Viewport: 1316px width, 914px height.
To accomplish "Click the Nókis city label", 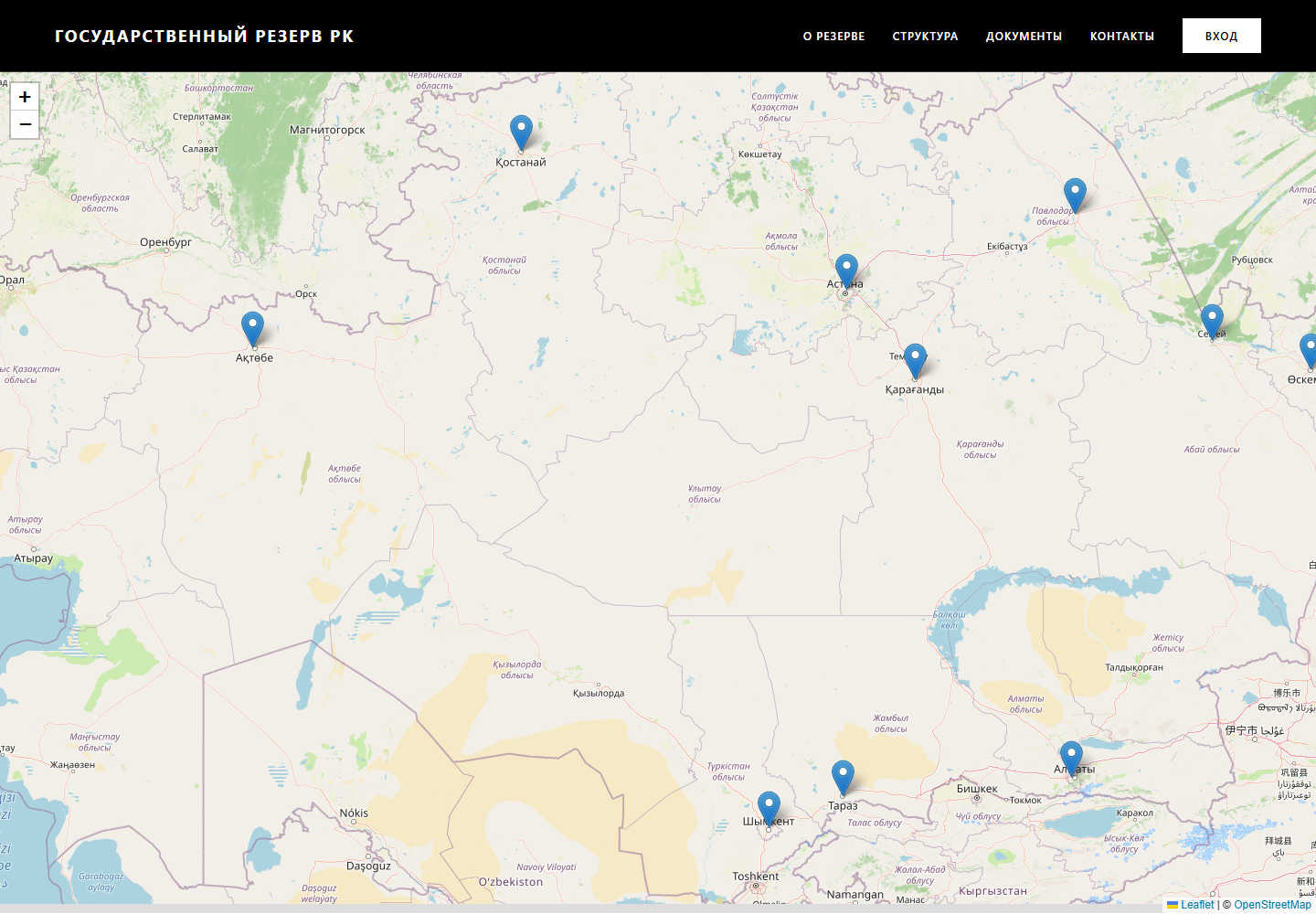I will (x=354, y=813).
